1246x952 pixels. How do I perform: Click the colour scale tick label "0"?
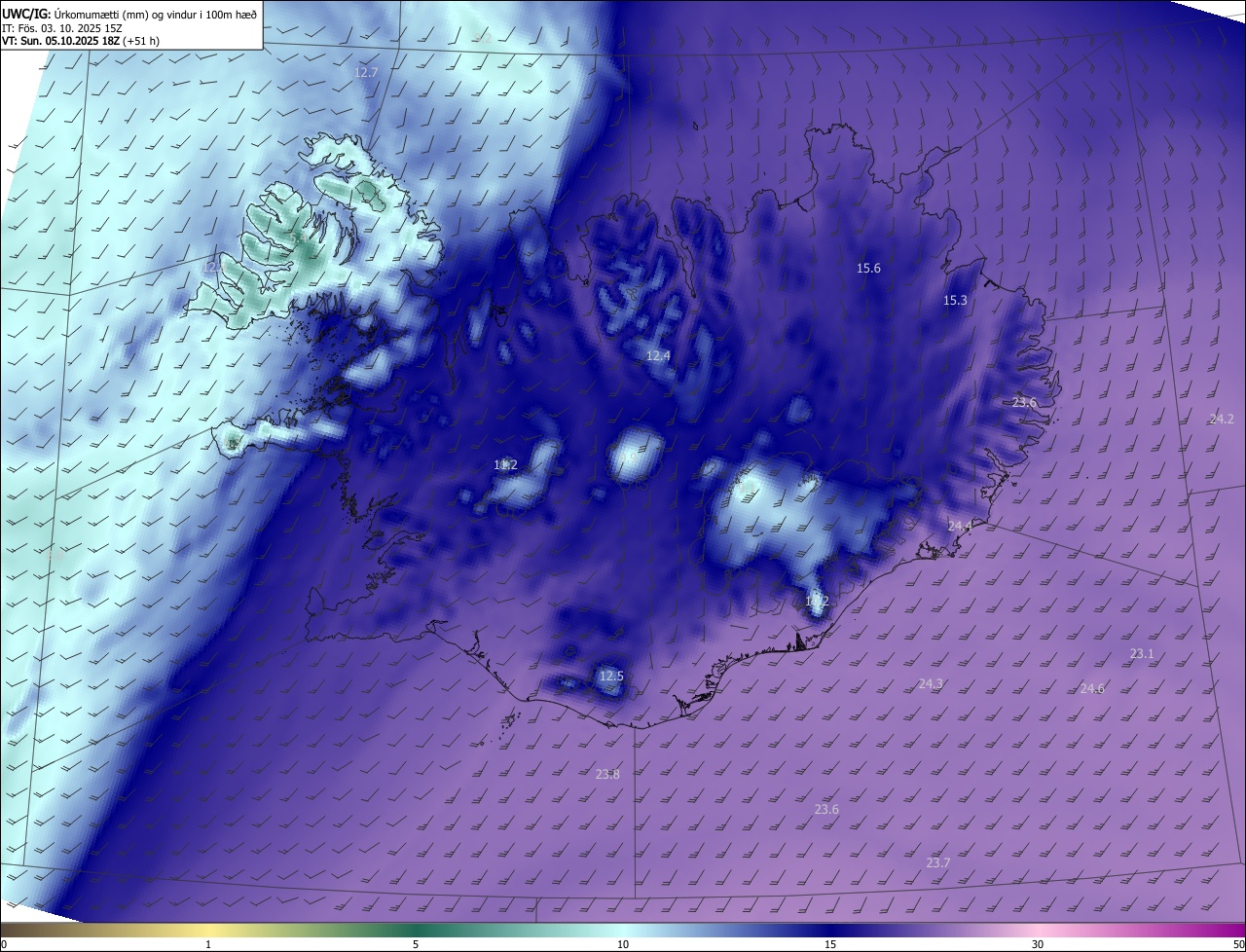pos(4,944)
